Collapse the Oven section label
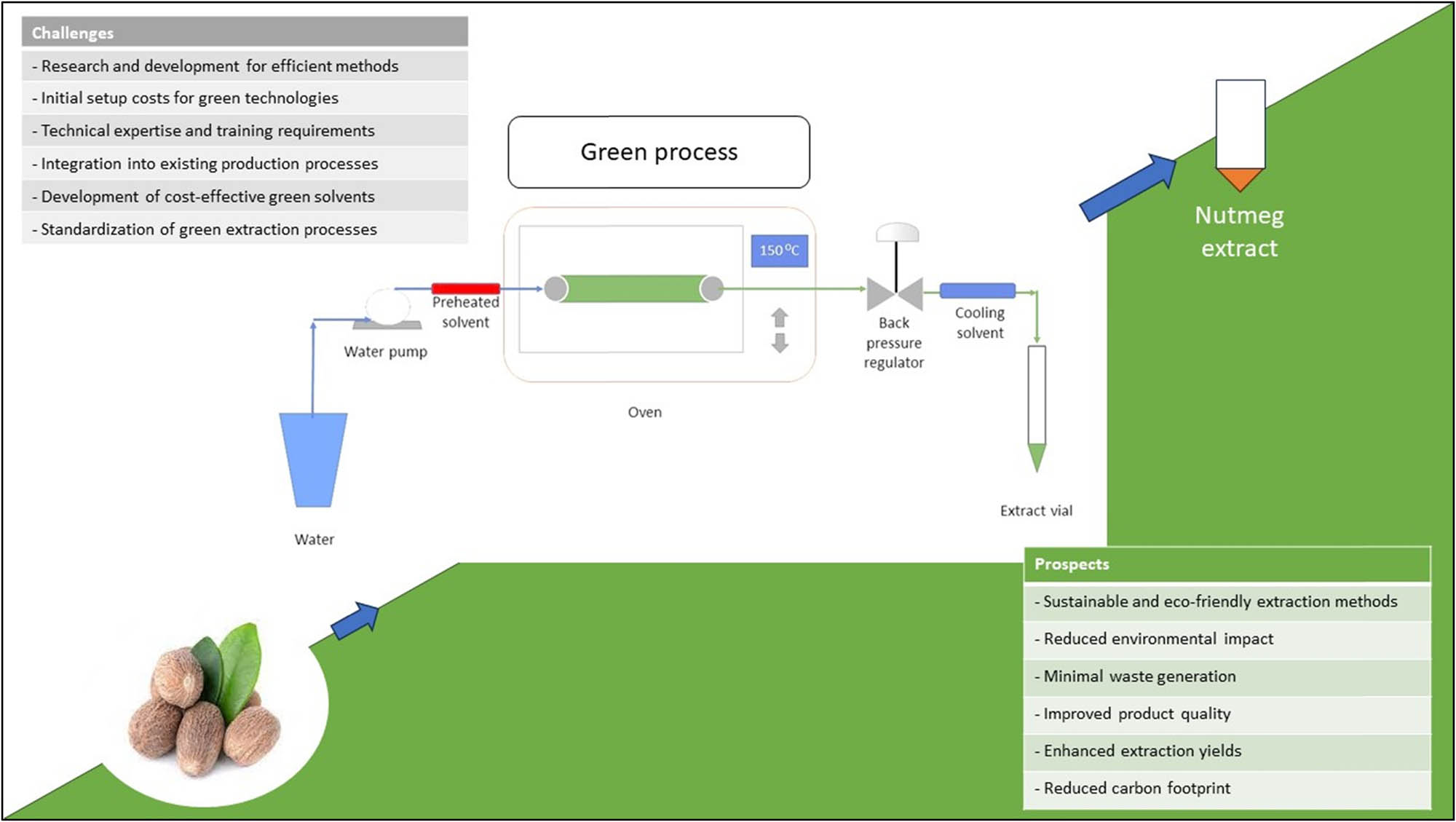Viewport: 1456px width, 822px height. coord(644,412)
